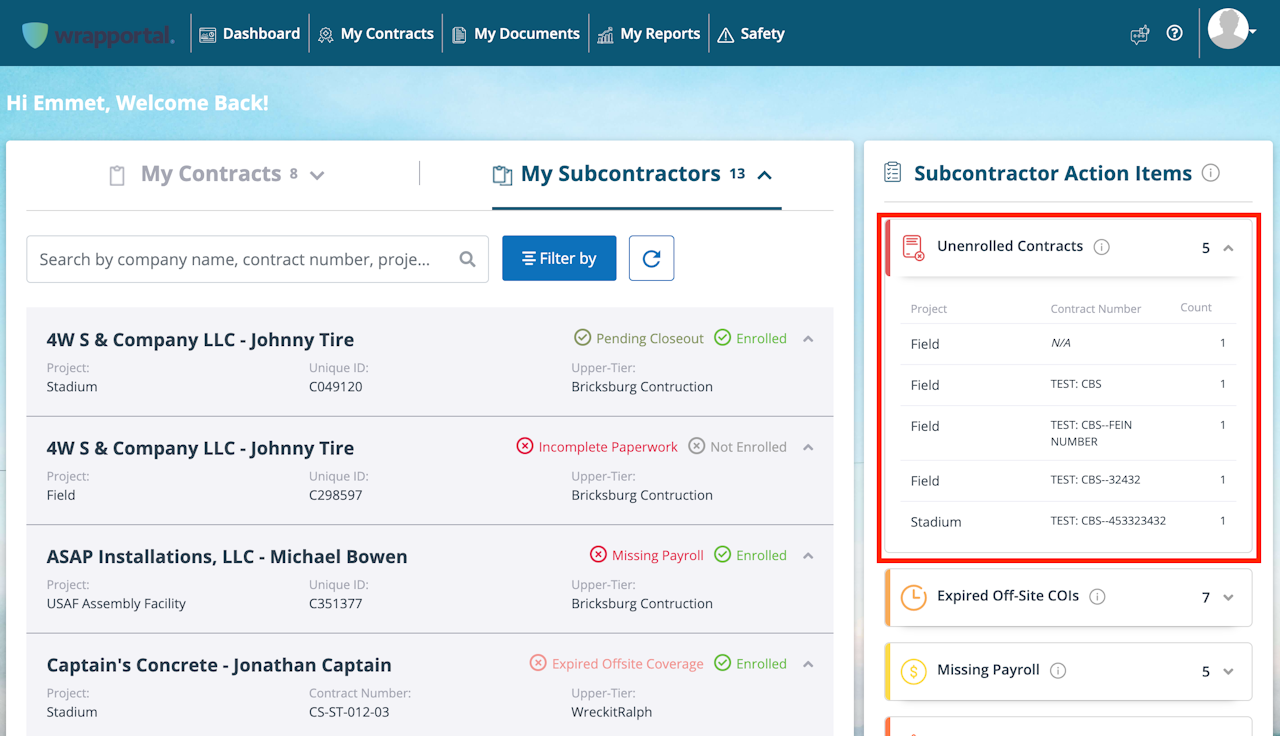Expand the Missing Payroll section
The width and height of the screenshot is (1280, 736).
(1229, 671)
